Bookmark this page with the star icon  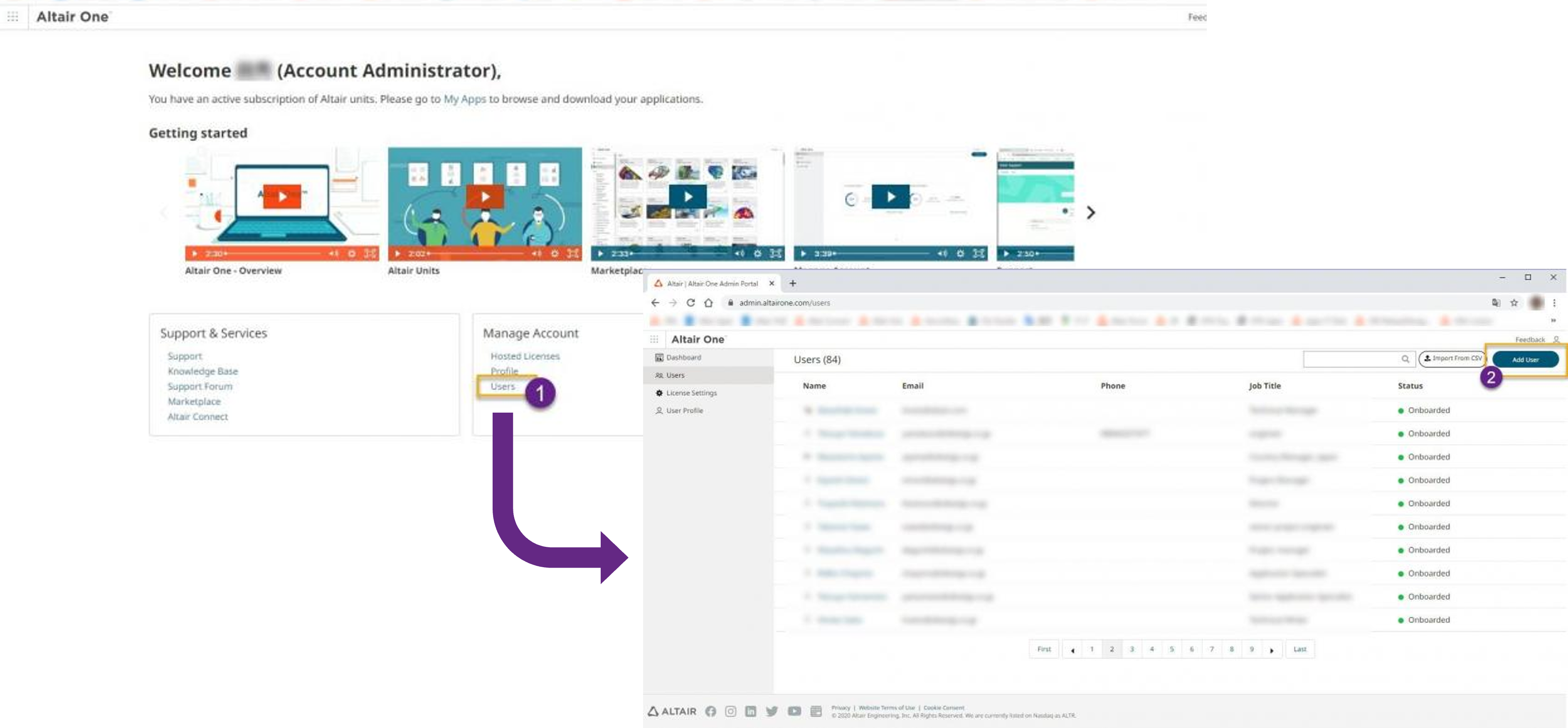1514,303
